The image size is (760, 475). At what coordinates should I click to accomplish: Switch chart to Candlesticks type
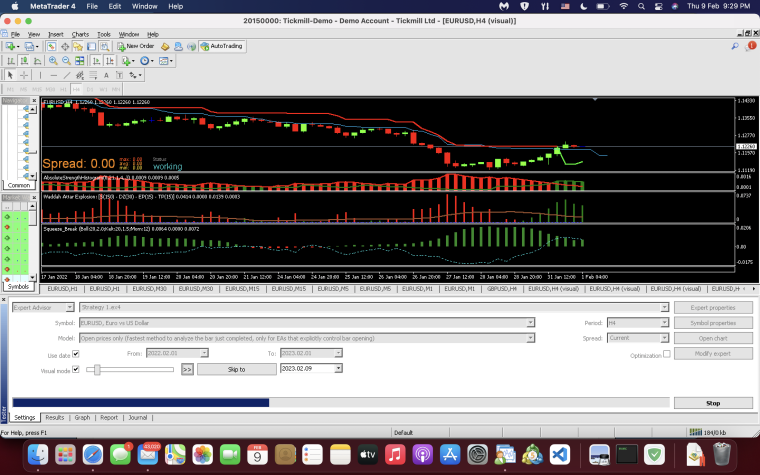click(24, 61)
